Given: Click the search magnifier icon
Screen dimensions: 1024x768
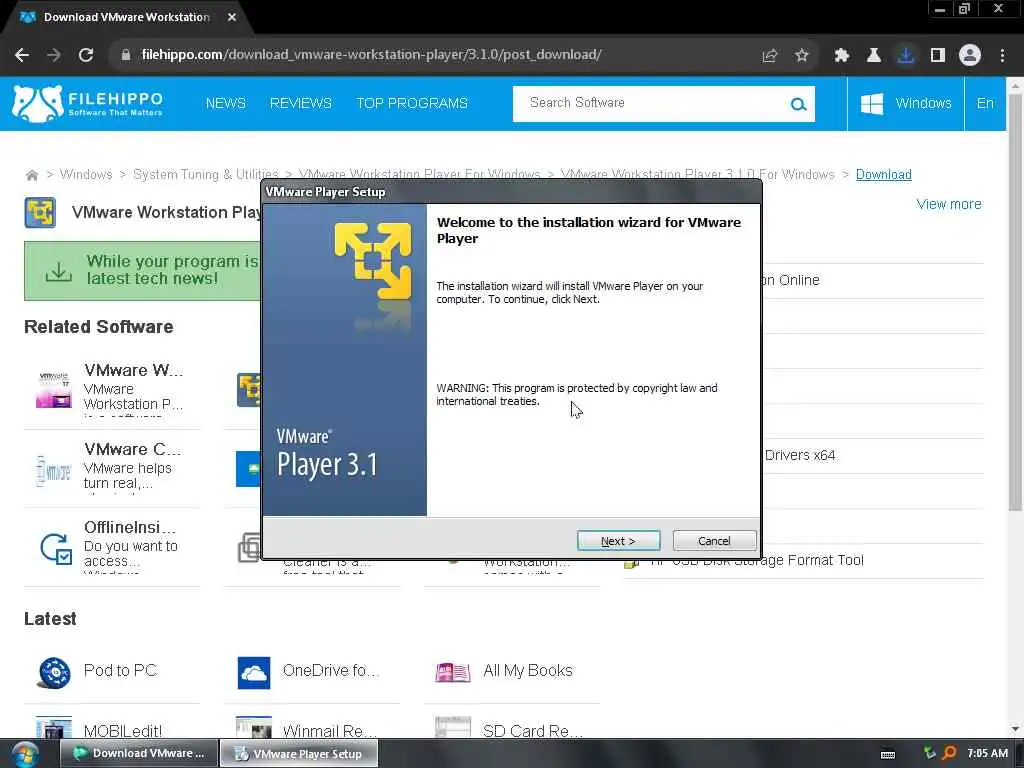Looking at the screenshot, I should [x=798, y=104].
